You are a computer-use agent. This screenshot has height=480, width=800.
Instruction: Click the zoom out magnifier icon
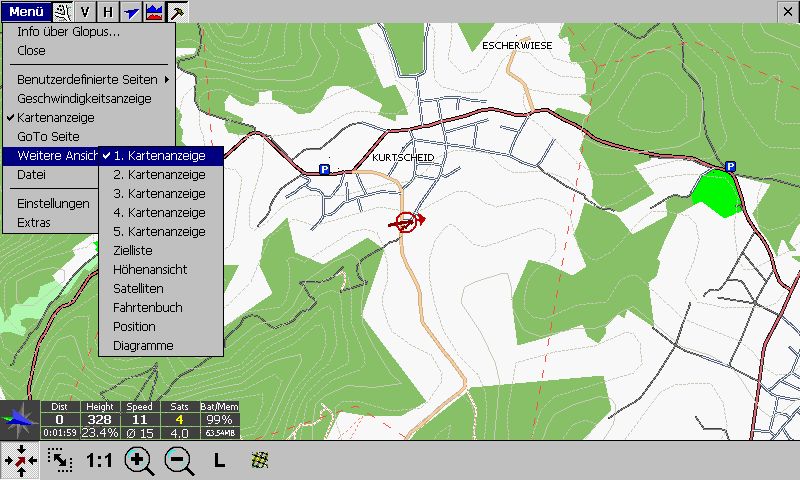[x=179, y=461]
